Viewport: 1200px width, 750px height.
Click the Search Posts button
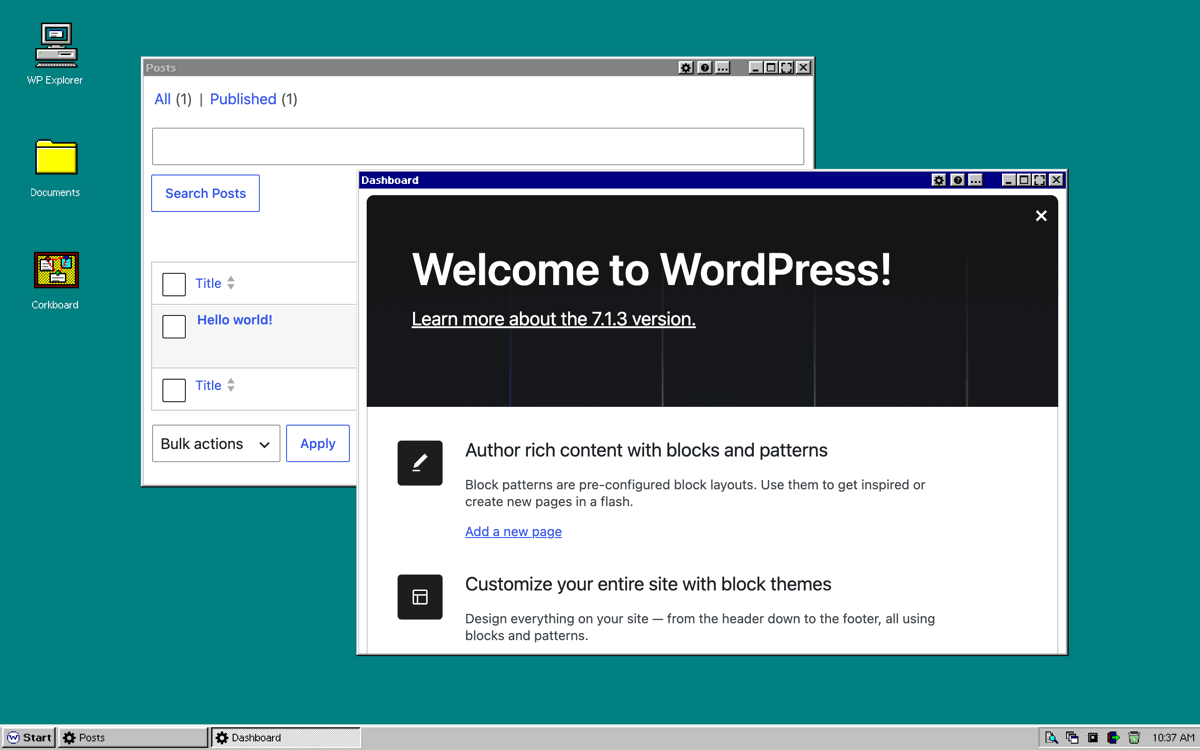click(x=205, y=193)
